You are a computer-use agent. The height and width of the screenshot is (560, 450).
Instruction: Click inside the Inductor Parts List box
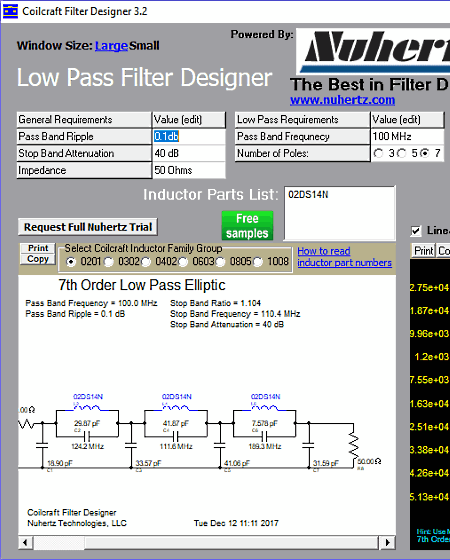pyautogui.click(x=340, y=213)
